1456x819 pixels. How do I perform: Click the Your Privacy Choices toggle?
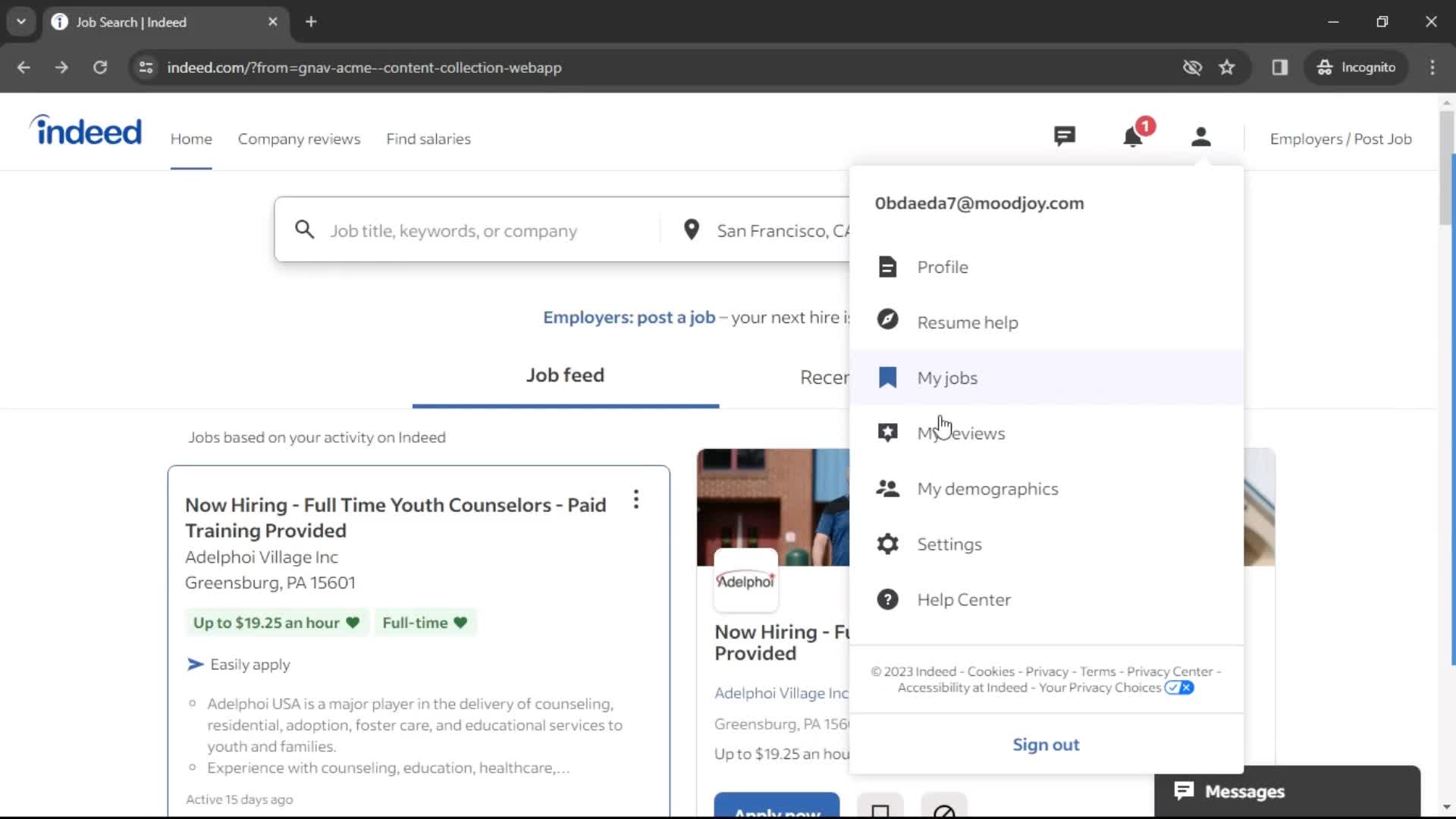pyautogui.click(x=1179, y=687)
